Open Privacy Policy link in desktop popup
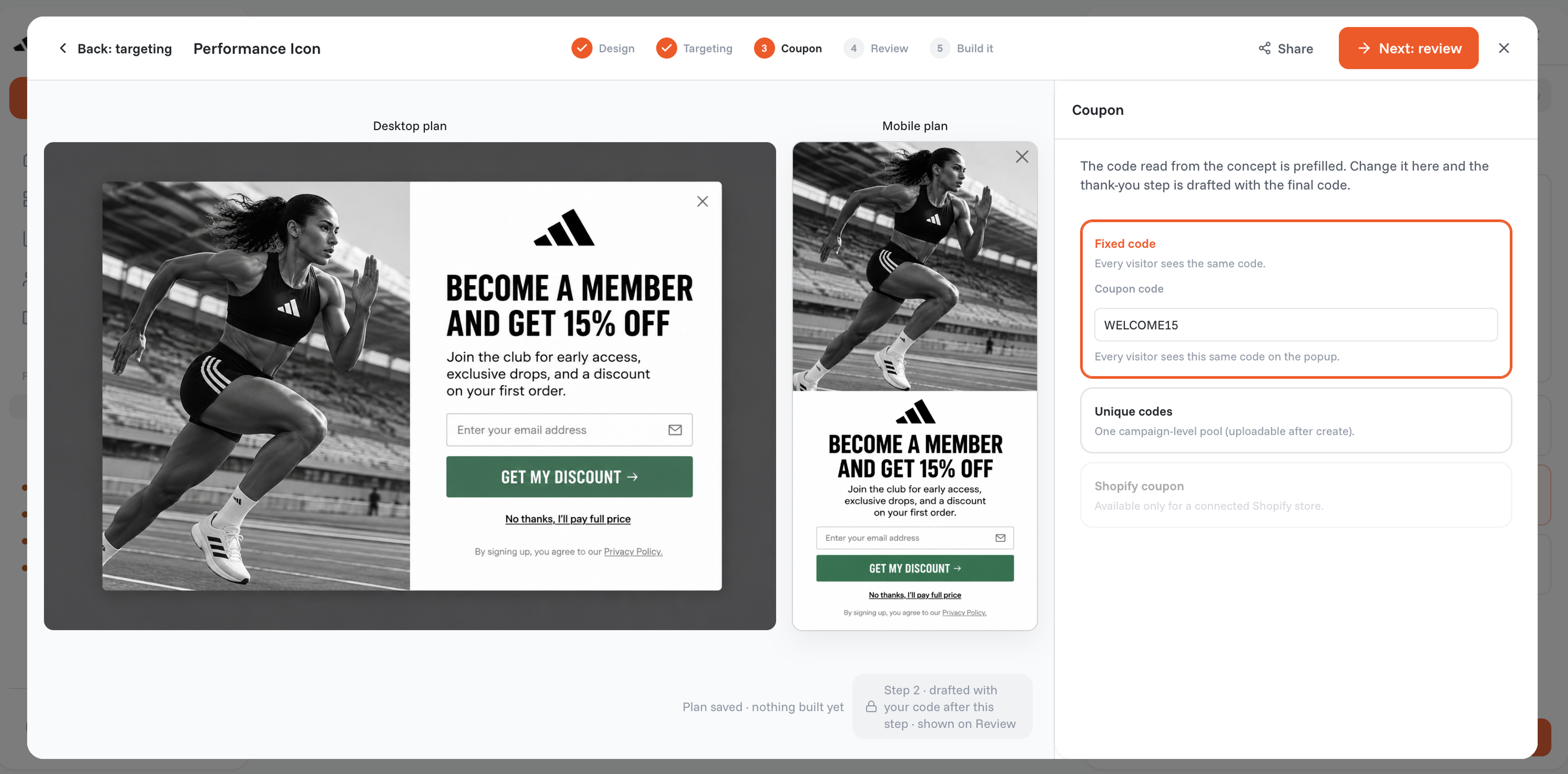 [x=633, y=552]
